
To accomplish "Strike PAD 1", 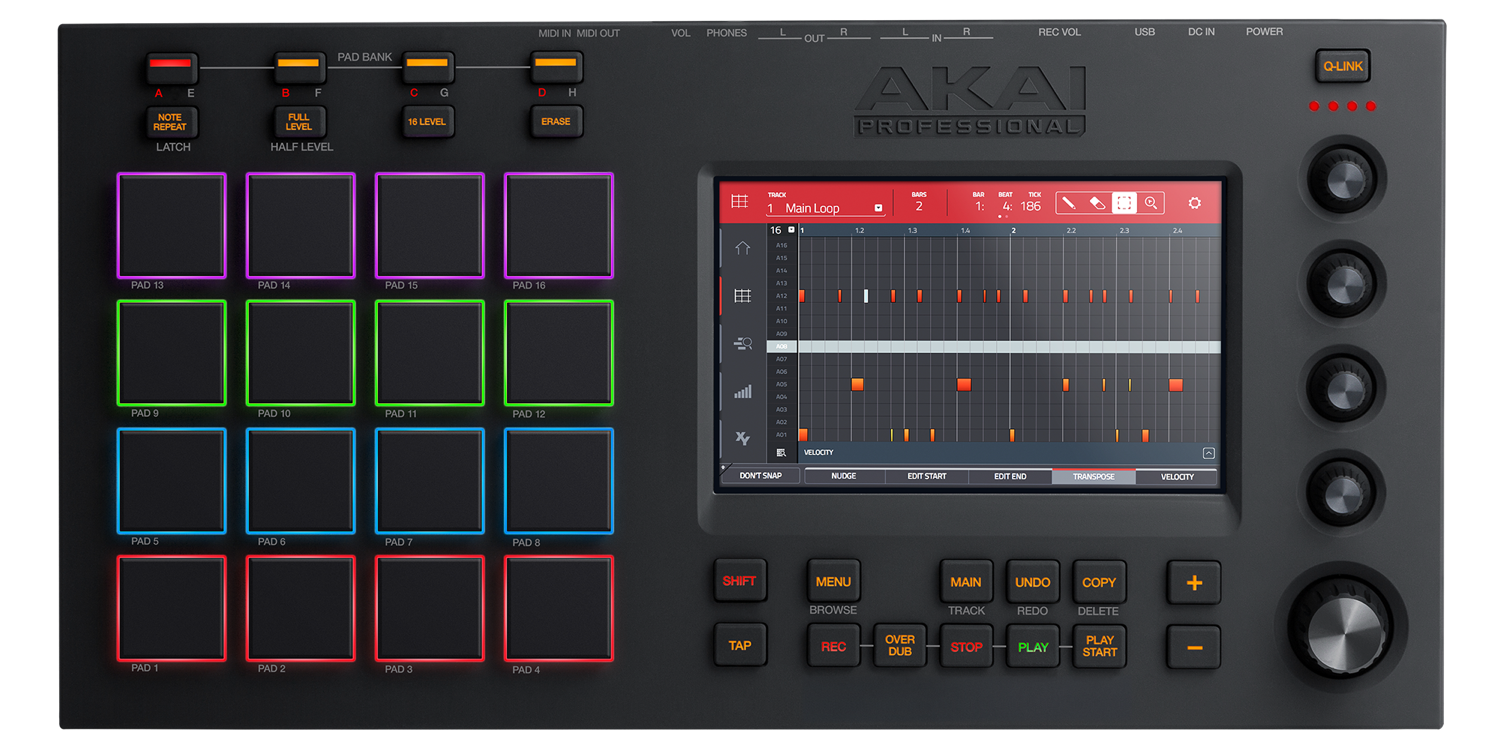I will tap(171, 608).
